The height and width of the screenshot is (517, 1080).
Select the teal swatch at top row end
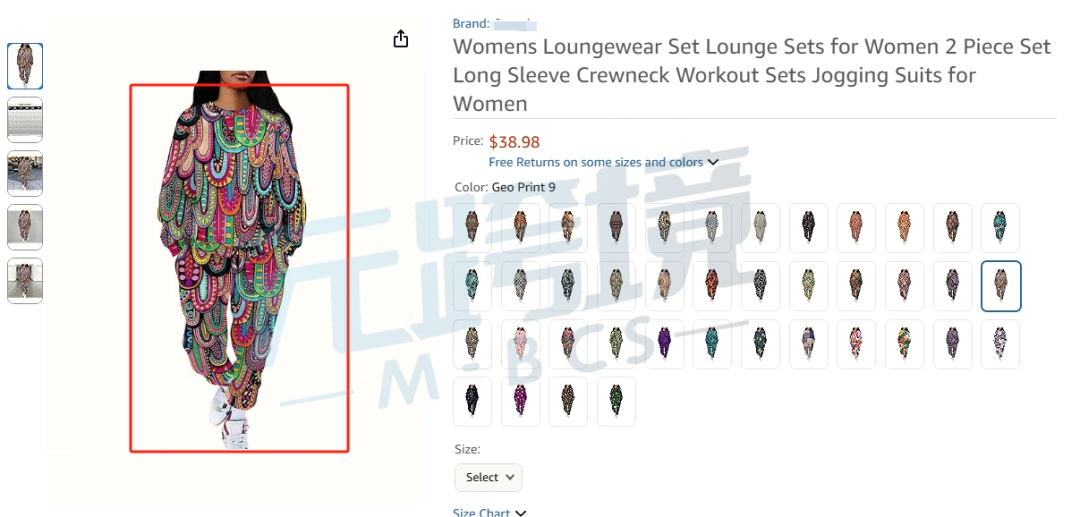[1000, 228]
